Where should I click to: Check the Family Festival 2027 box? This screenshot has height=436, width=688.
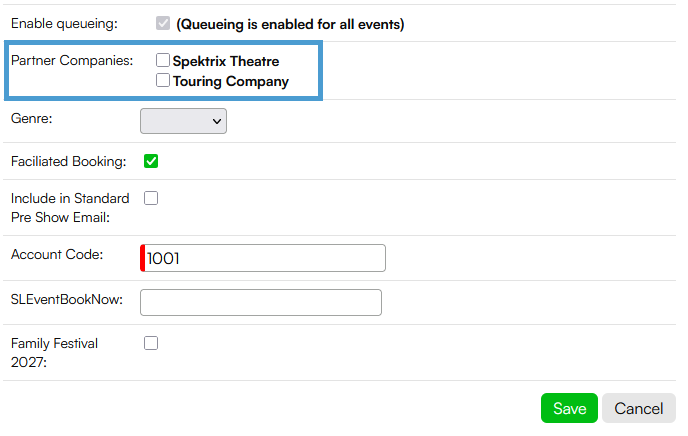[151, 343]
